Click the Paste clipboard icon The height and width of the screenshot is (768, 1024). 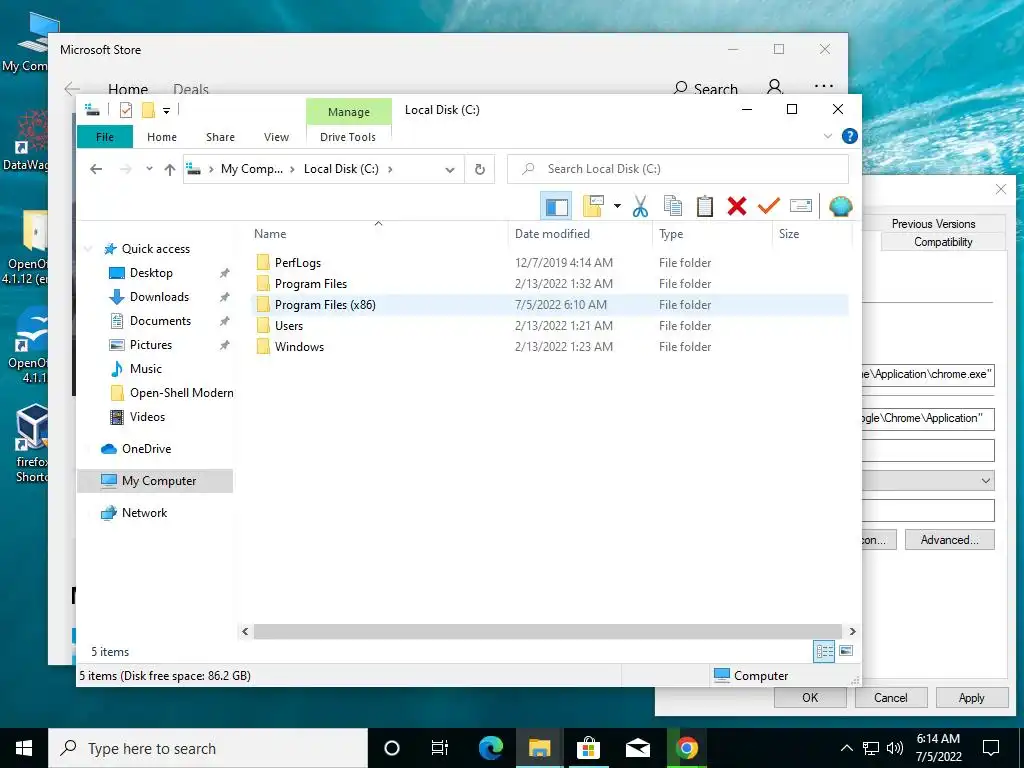[x=705, y=206]
